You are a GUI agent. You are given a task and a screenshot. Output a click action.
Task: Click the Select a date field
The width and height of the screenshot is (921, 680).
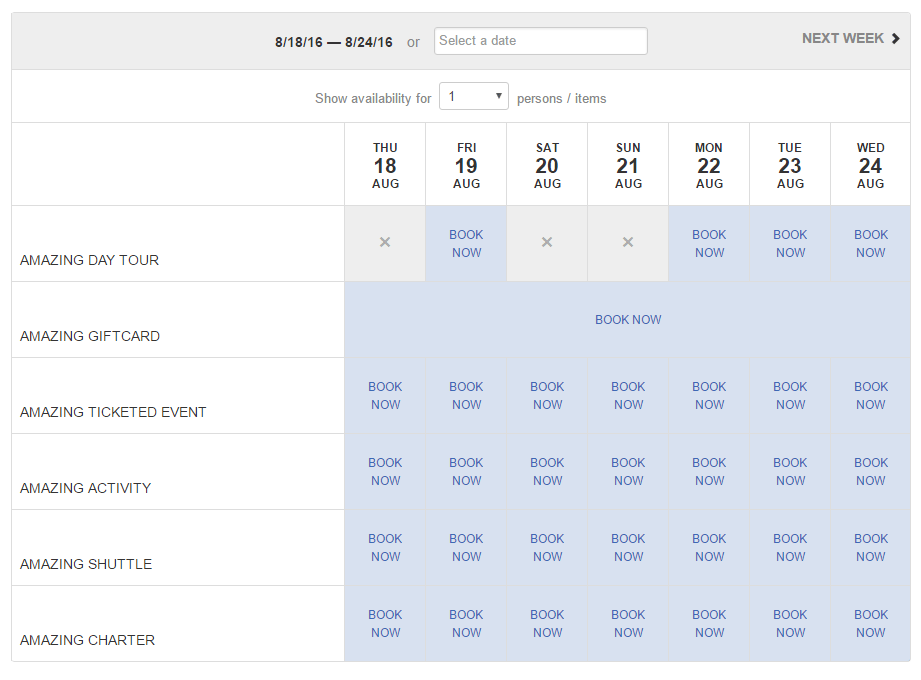pos(541,41)
